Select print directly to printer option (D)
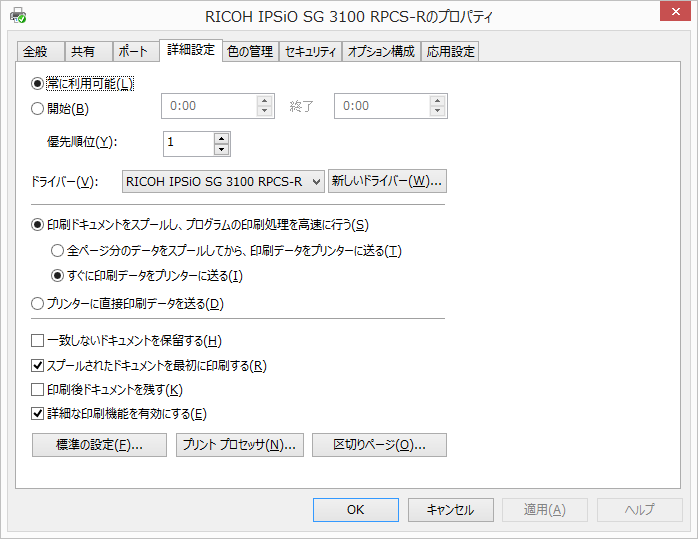The width and height of the screenshot is (698, 539). point(37,304)
